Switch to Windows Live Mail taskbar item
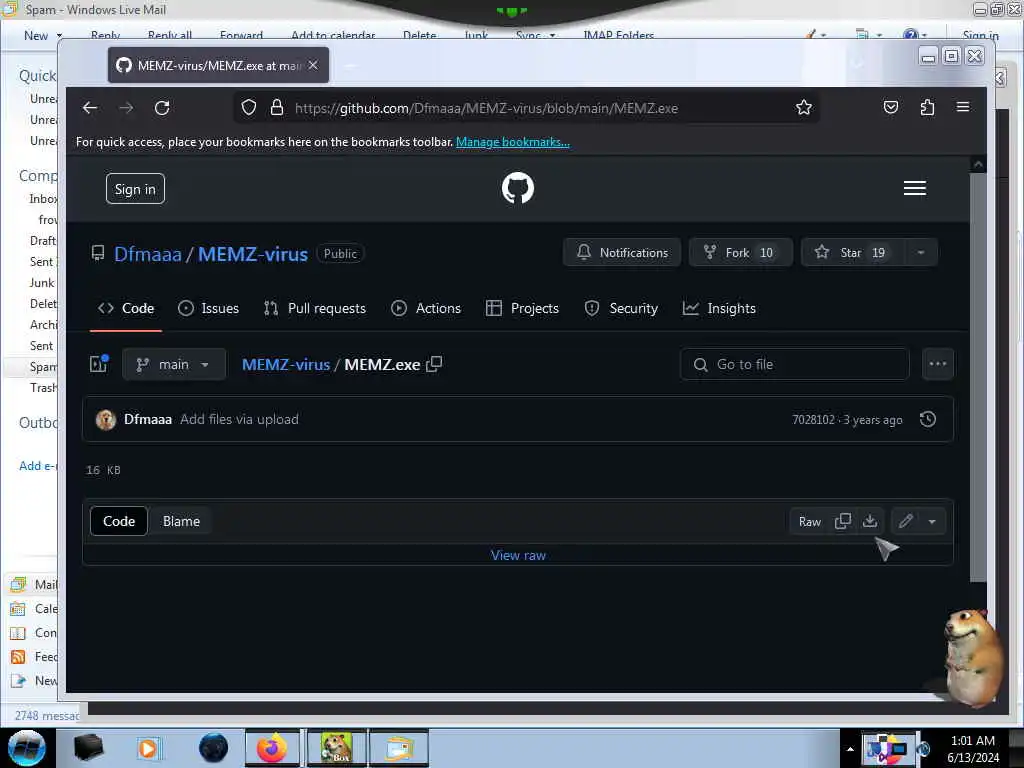 pos(399,748)
